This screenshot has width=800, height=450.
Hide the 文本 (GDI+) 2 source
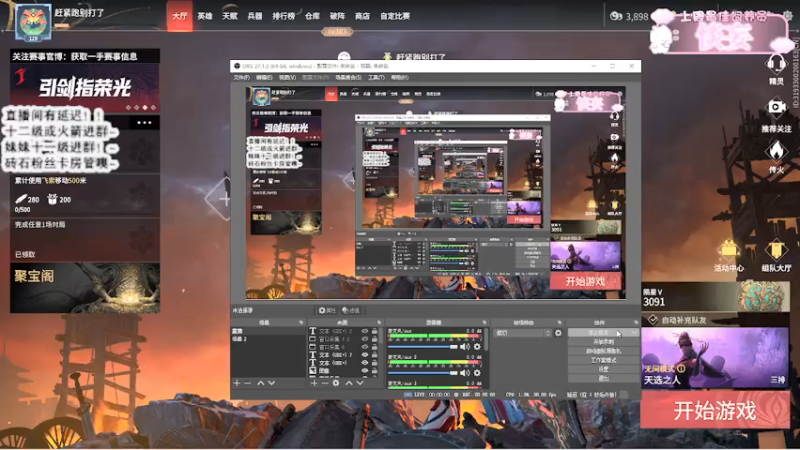(x=365, y=331)
